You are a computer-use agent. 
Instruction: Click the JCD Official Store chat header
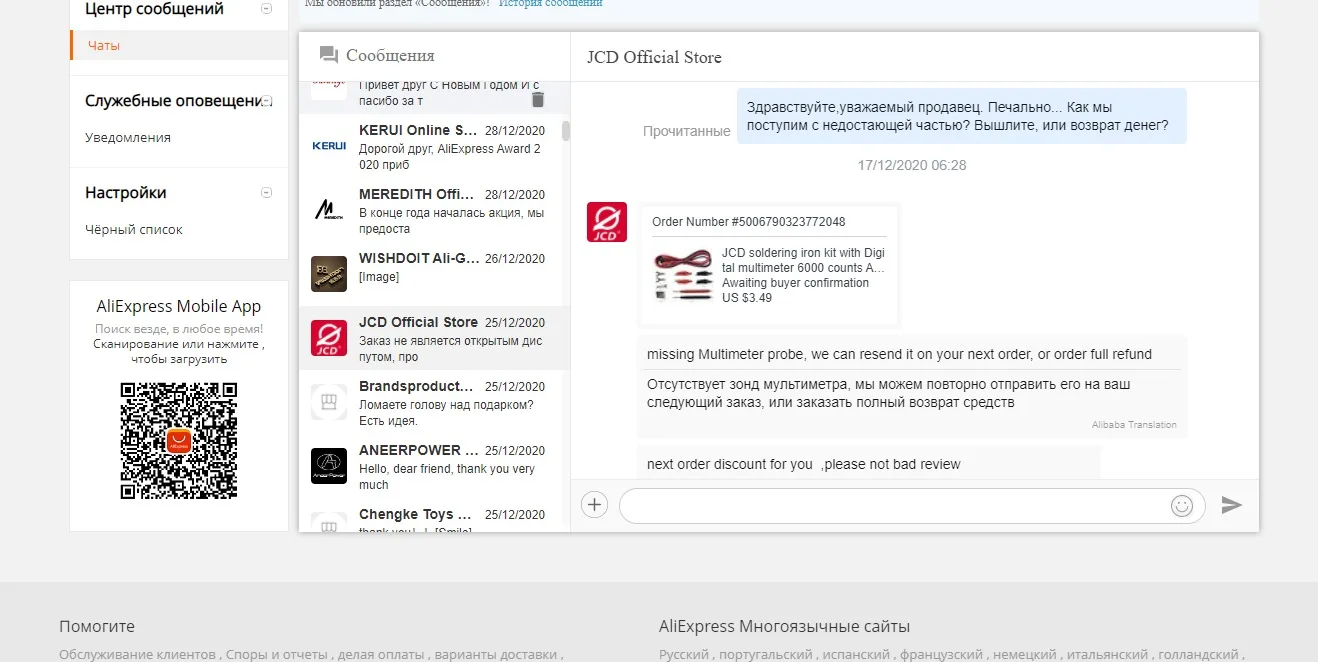[654, 57]
